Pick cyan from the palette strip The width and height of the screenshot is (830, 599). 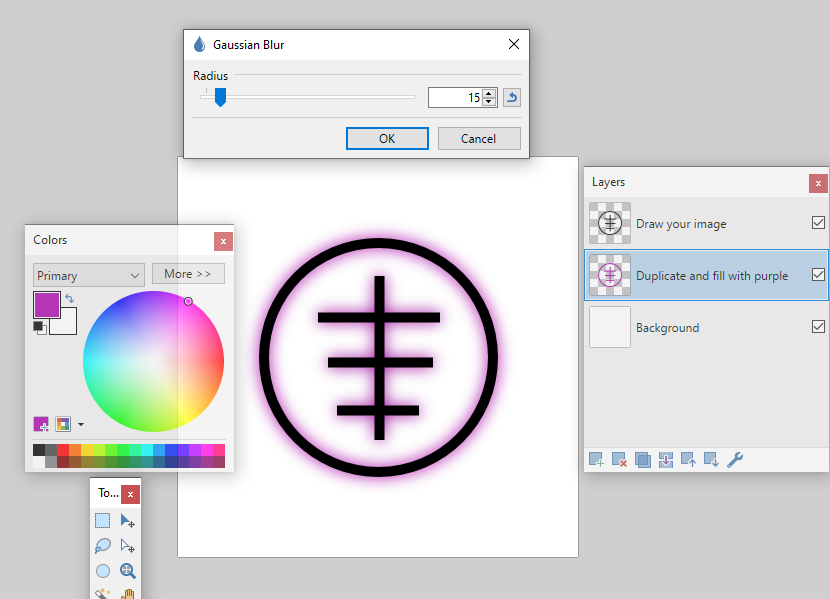(147, 450)
